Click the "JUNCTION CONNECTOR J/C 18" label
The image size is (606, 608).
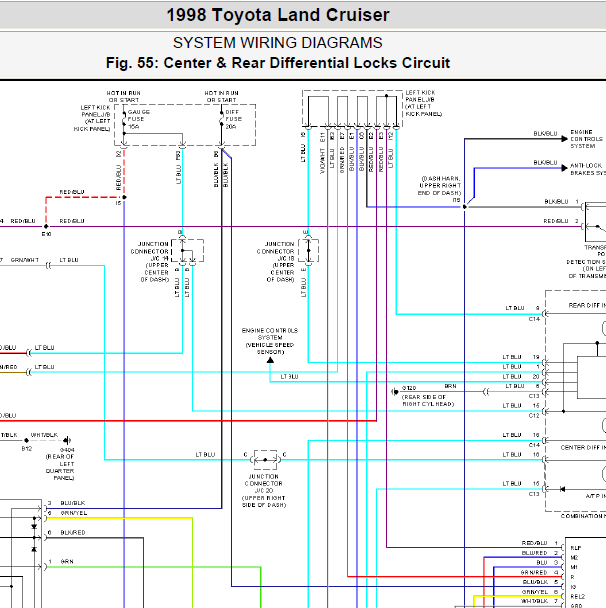(x=275, y=251)
